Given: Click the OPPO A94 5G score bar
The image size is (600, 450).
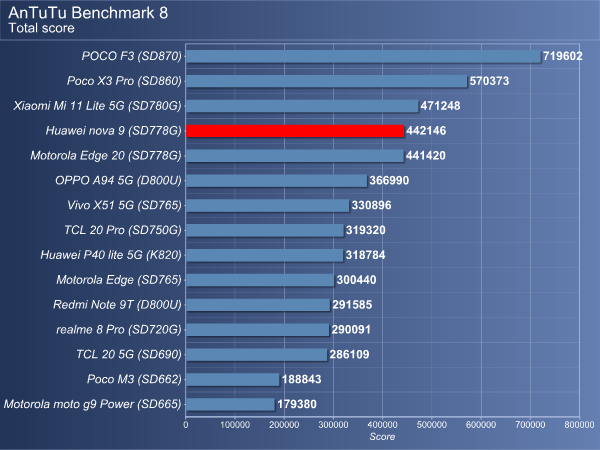Looking at the screenshot, I should click(x=277, y=181).
